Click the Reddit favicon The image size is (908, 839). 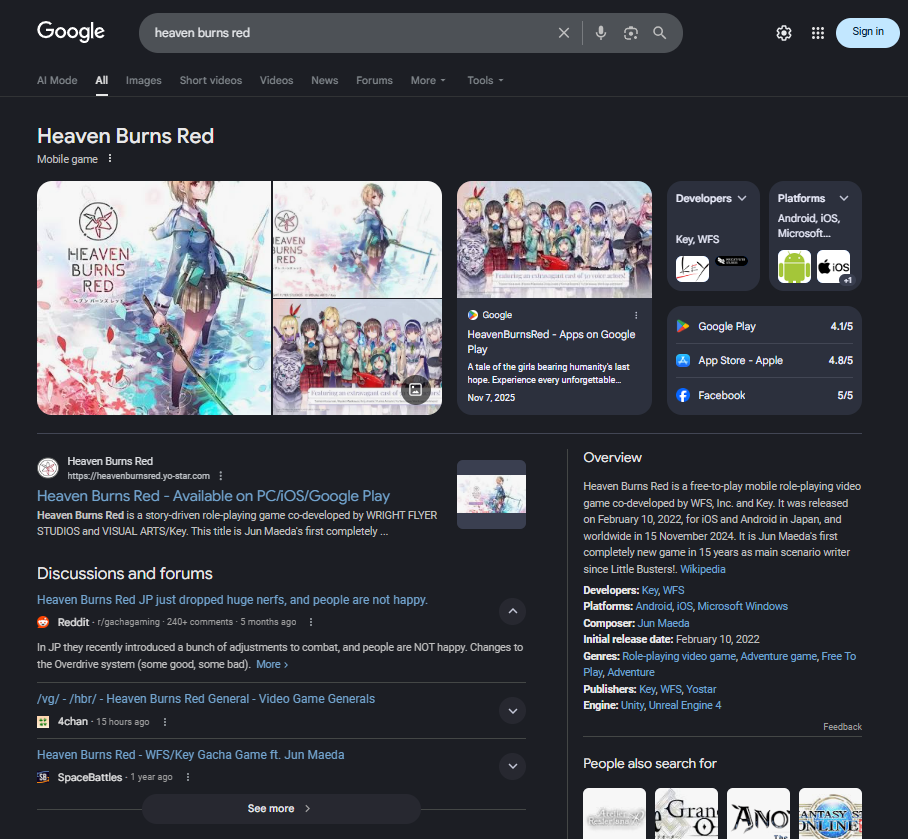click(43, 622)
